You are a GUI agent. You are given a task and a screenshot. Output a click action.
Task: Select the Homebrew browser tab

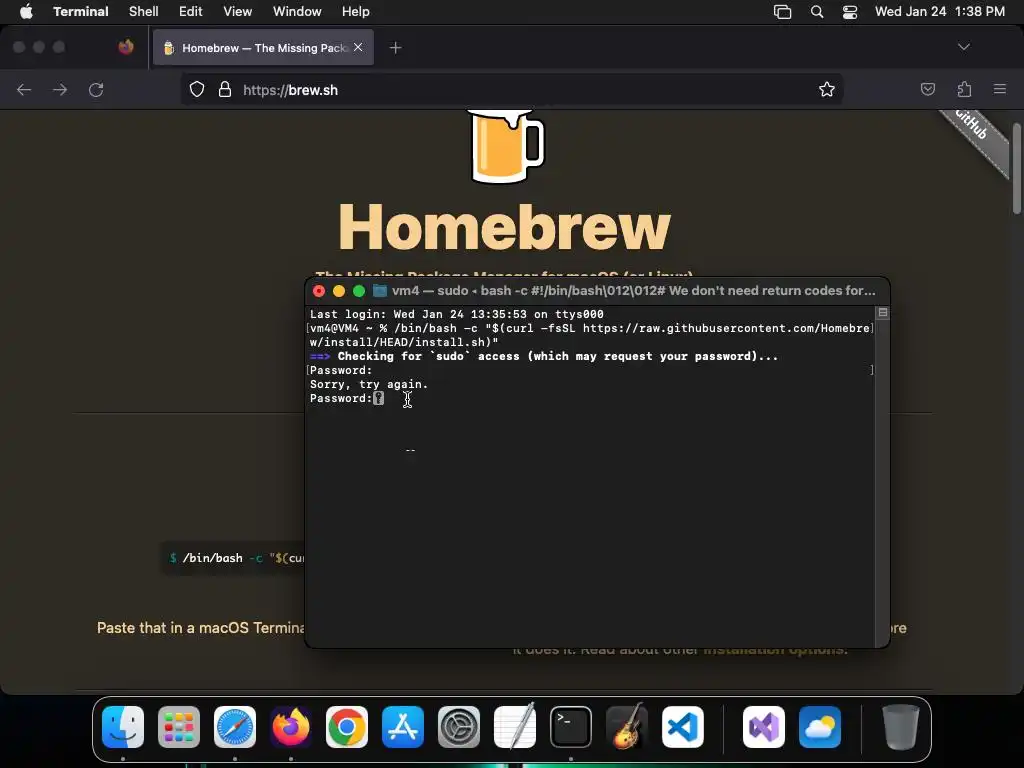click(x=263, y=48)
